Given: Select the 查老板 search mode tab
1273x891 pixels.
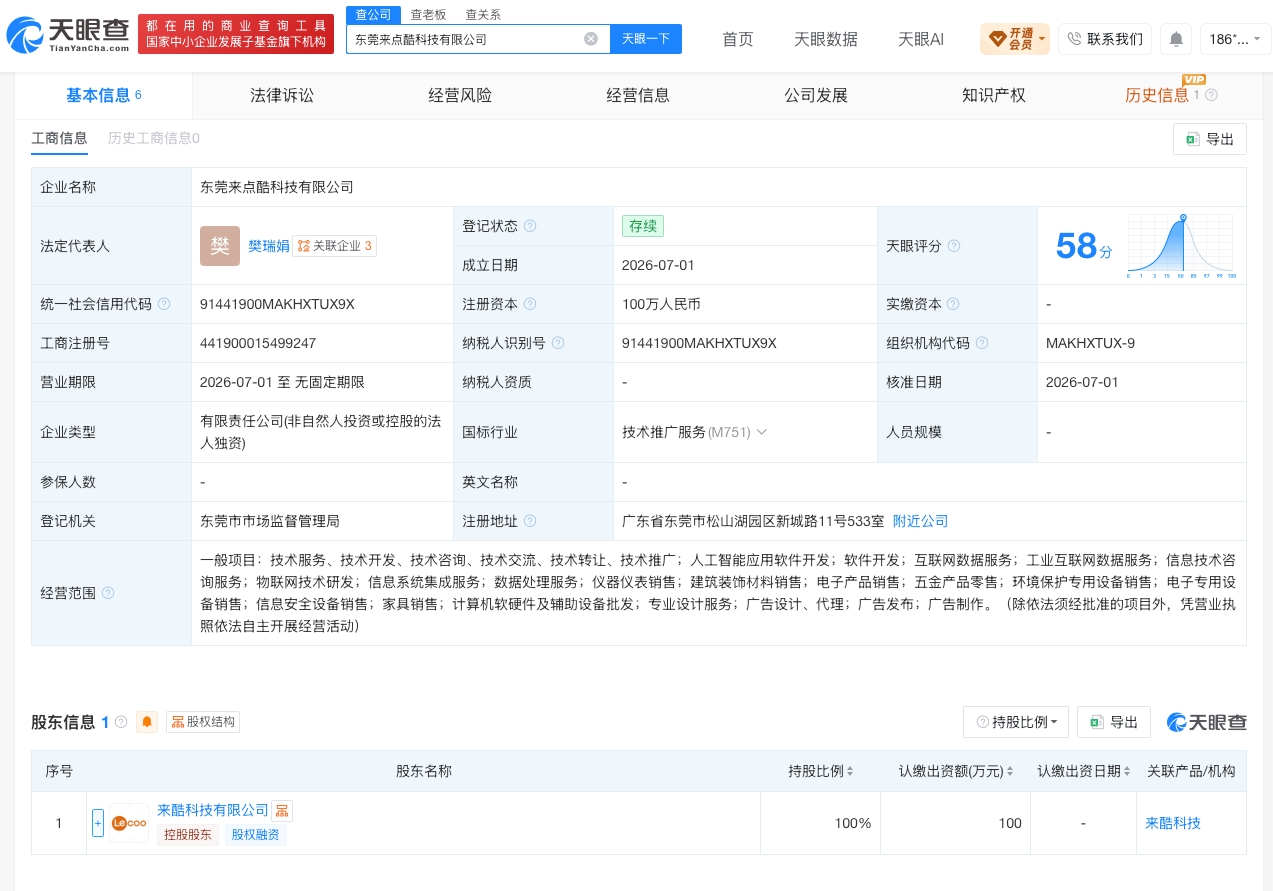Looking at the screenshot, I should [428, 15].
